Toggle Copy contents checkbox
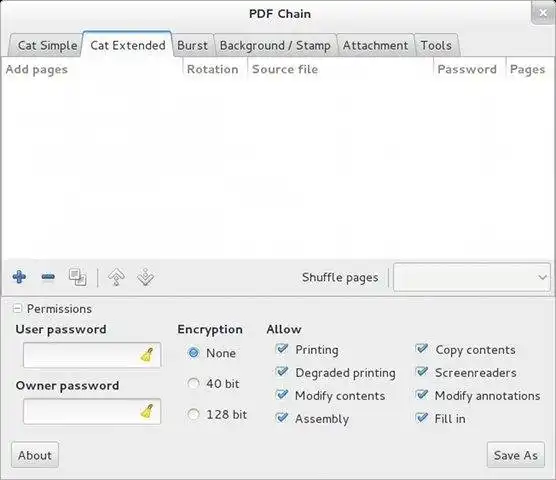The image size is (556, 480). coord(422,349)
